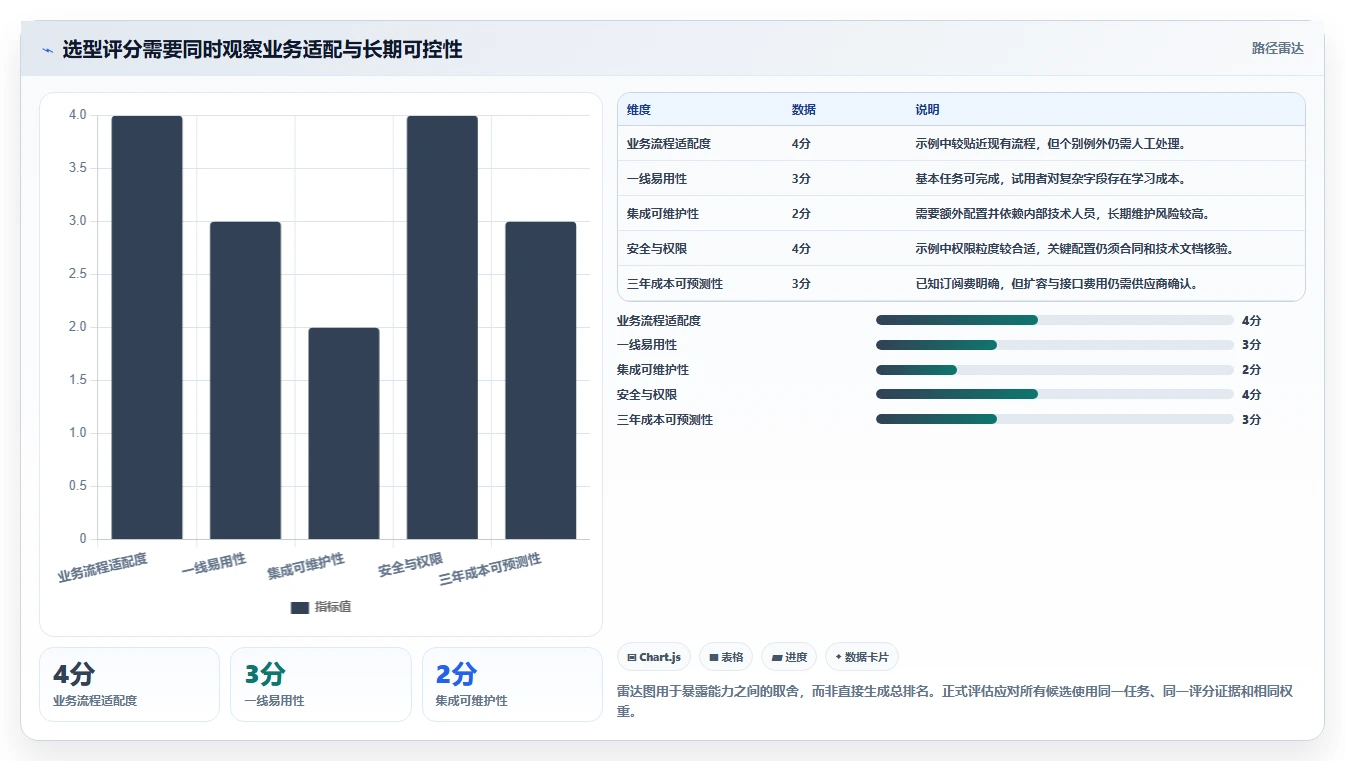
Task: Click the description starting 需要额外配置
Action: click(1063, 214)
